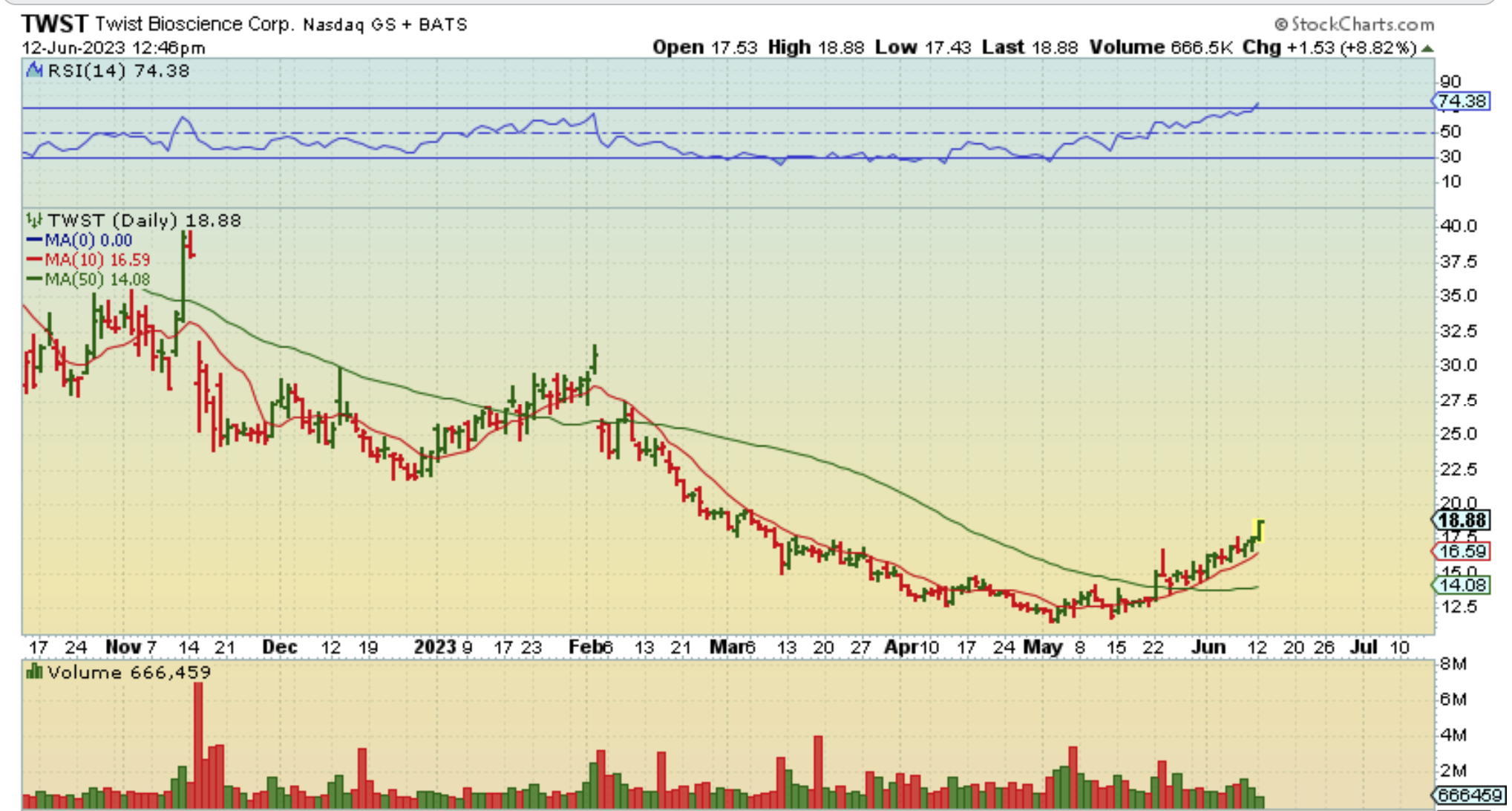Click the blue MA(0) legend line
Viewport: 1512px width, 811px height.
tap(34, 240)
